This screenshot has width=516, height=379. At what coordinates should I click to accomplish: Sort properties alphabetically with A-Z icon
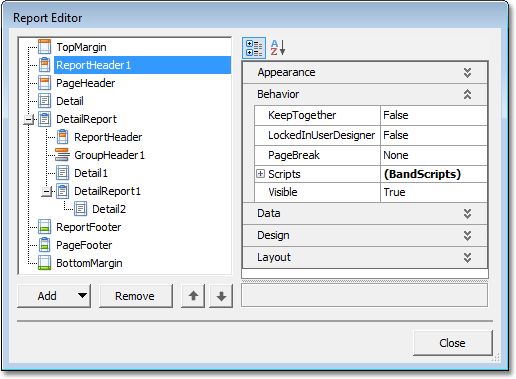point(278,48)
